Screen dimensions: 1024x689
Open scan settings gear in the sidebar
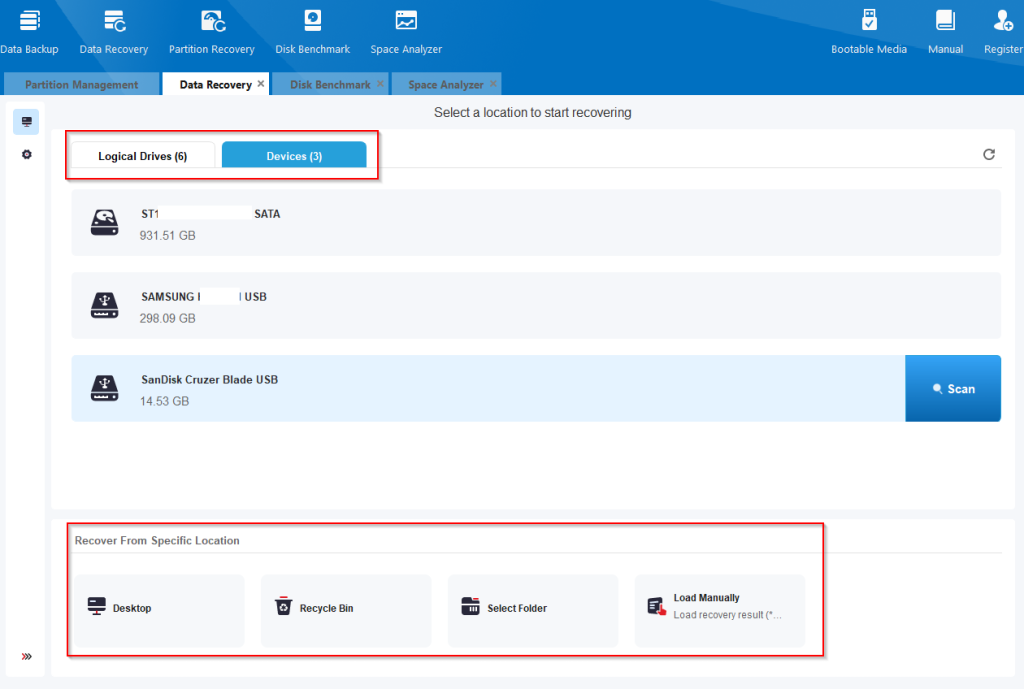(26, 155)
